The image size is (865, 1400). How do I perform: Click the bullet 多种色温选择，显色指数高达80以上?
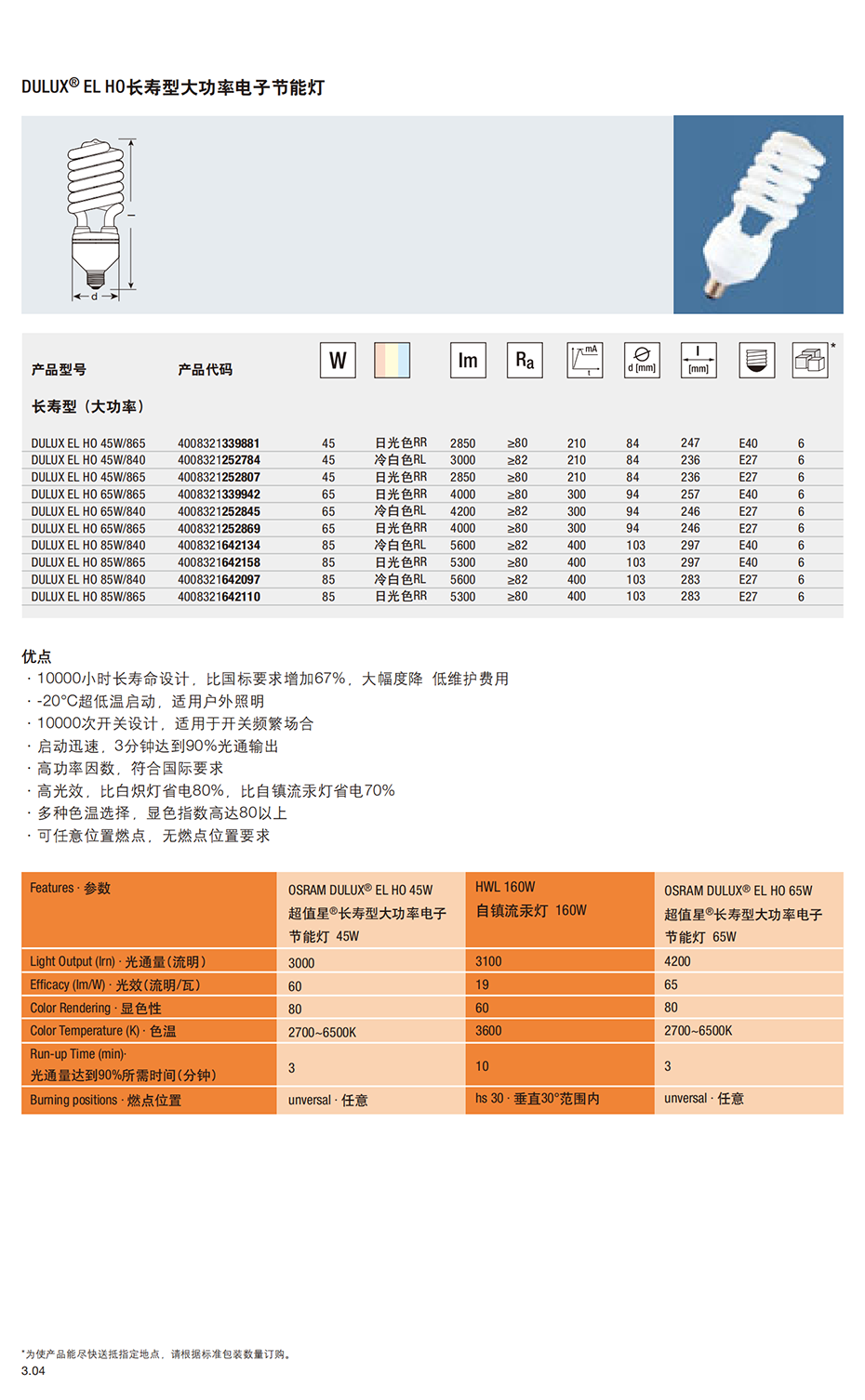[156, 812]
